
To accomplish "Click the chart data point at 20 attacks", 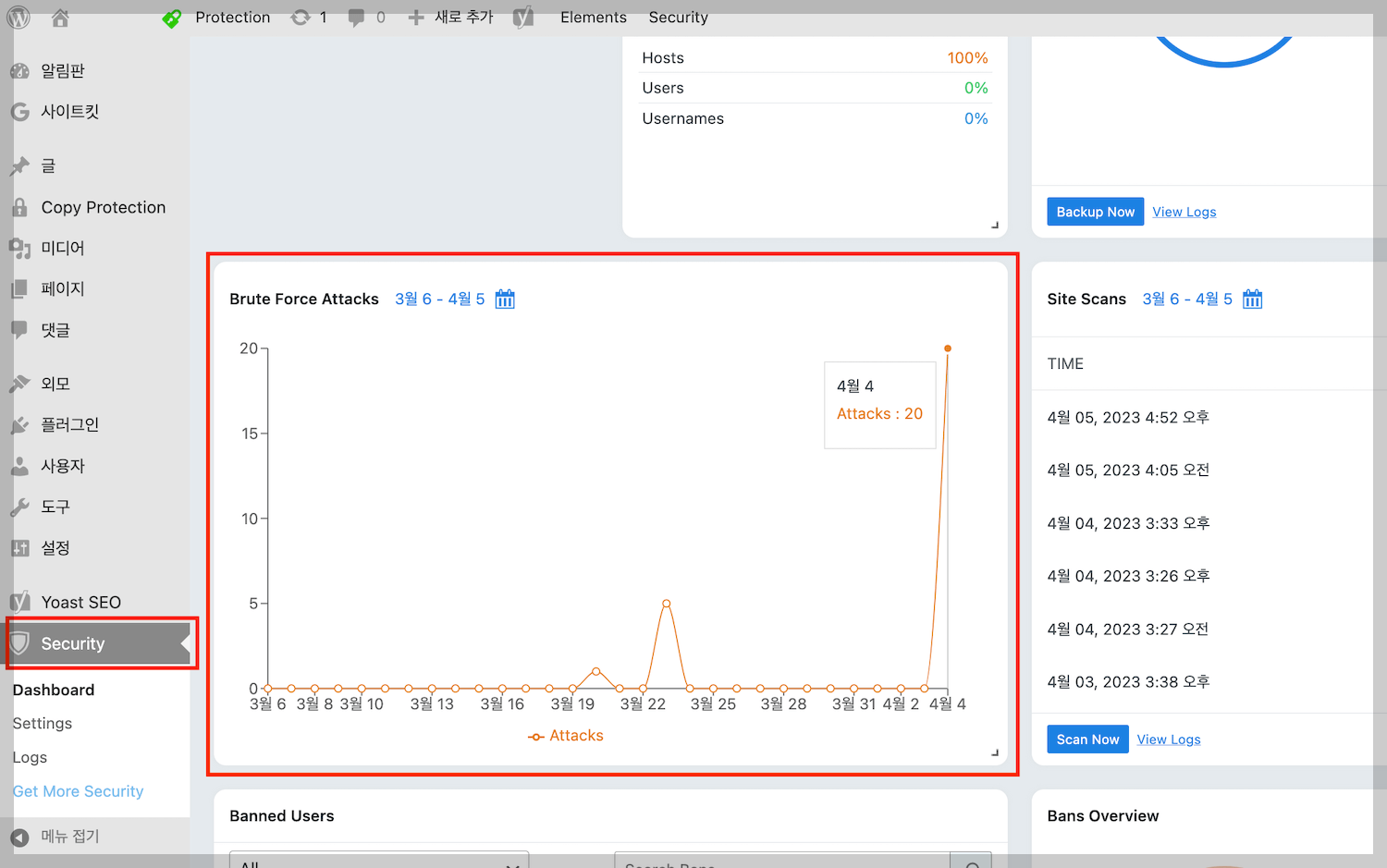I will click(x=948, y=348).
